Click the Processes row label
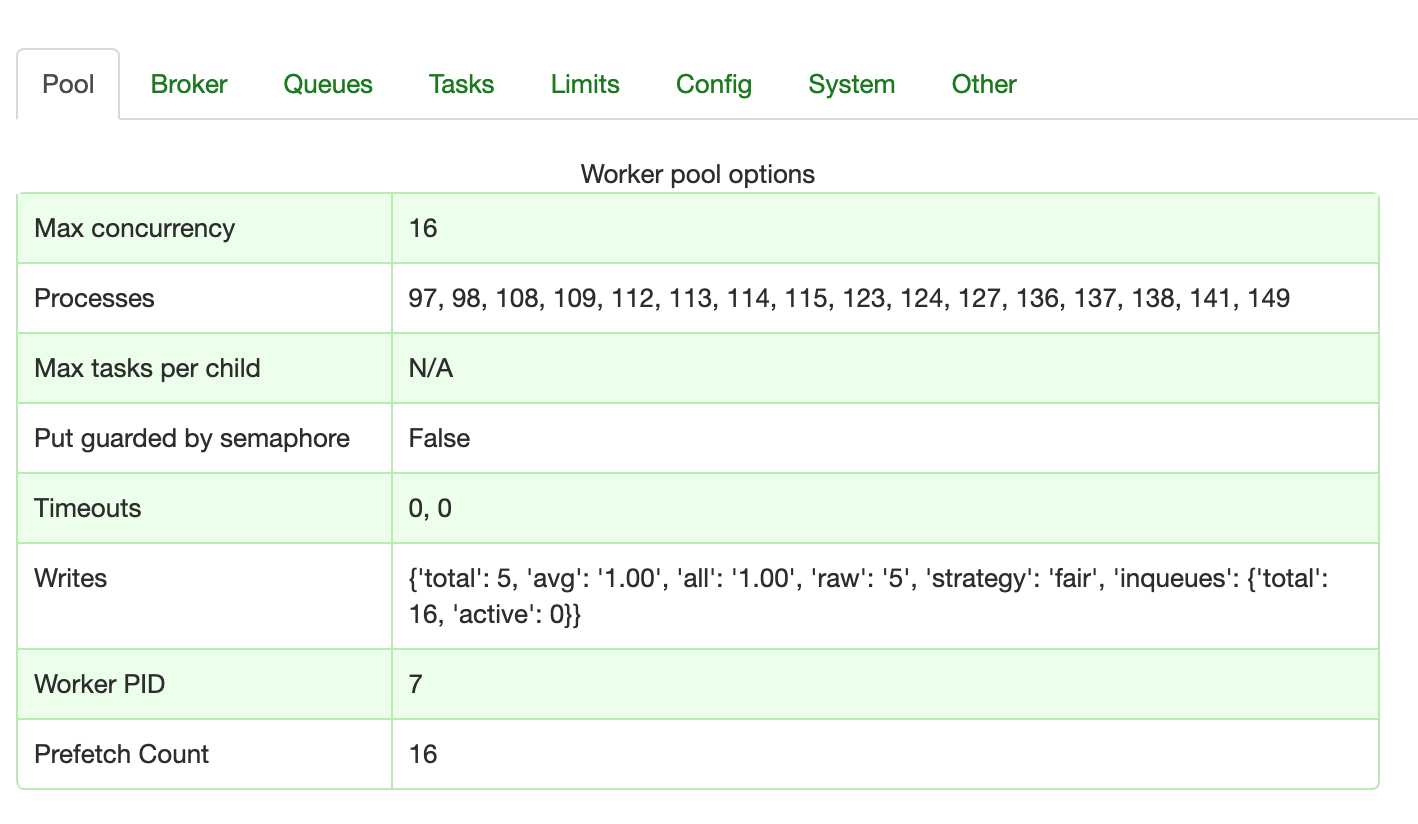 click(x=95, y=298)
